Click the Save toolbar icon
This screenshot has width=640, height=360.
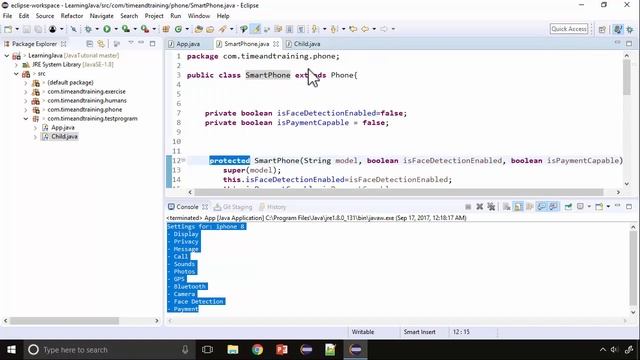pos(27,29)
